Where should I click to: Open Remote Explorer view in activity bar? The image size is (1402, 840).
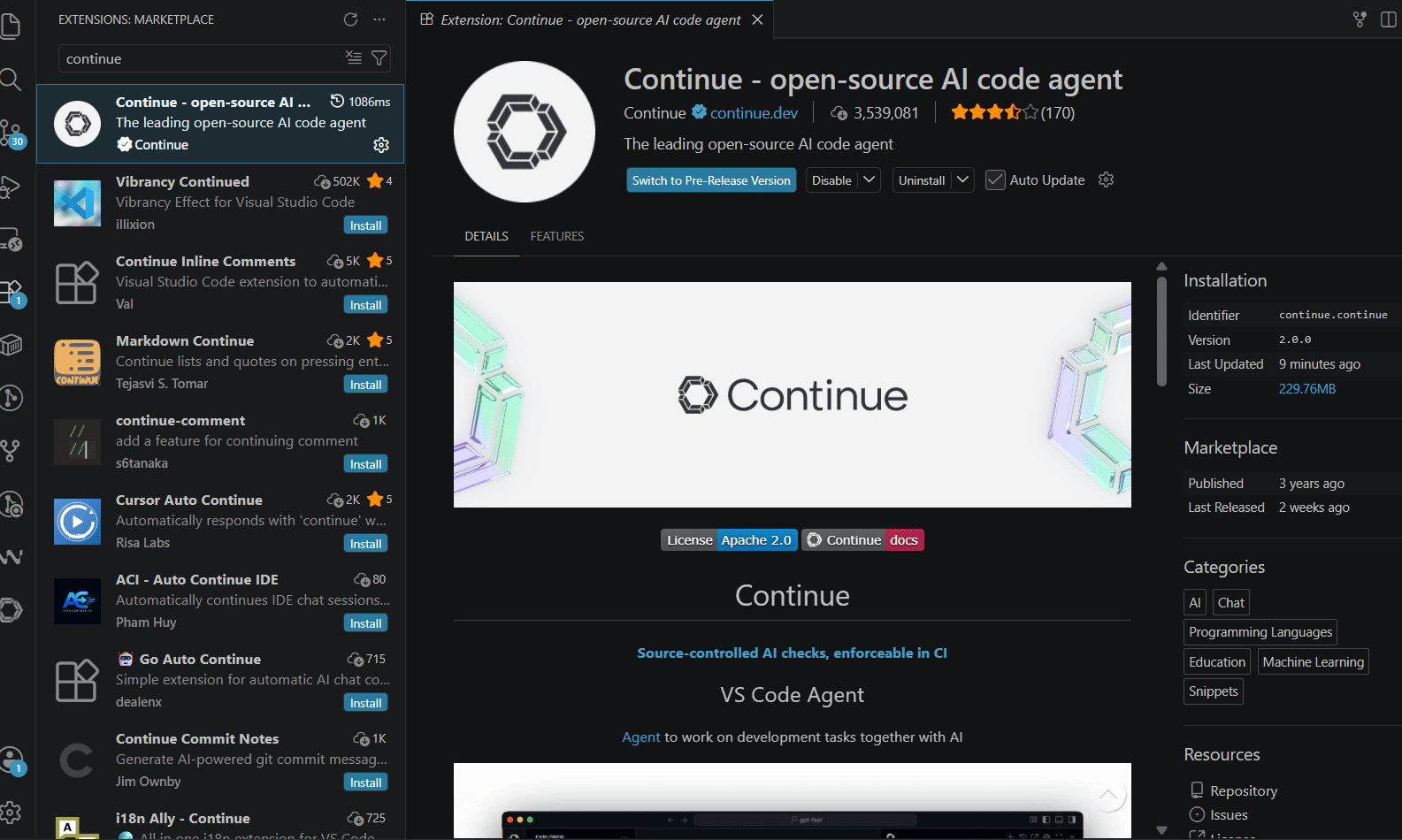pyautogui.click(x=11, y=239)
